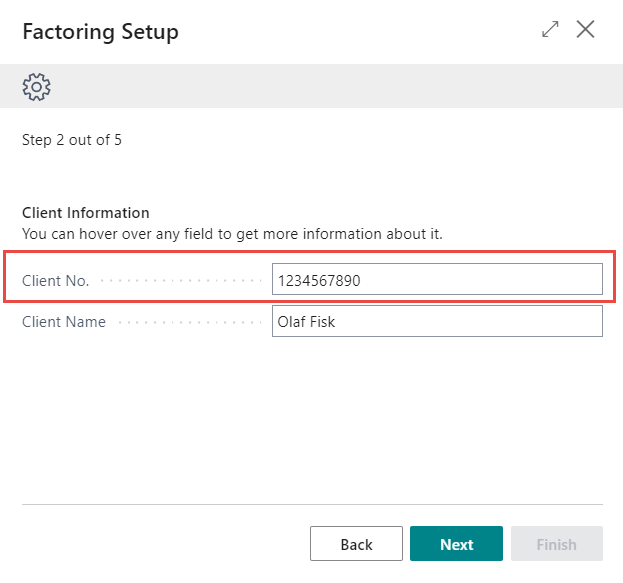Click the Client Information heading
Image resolution: width=623 pixels, height=583 pixels.
[x=86, y=213]
